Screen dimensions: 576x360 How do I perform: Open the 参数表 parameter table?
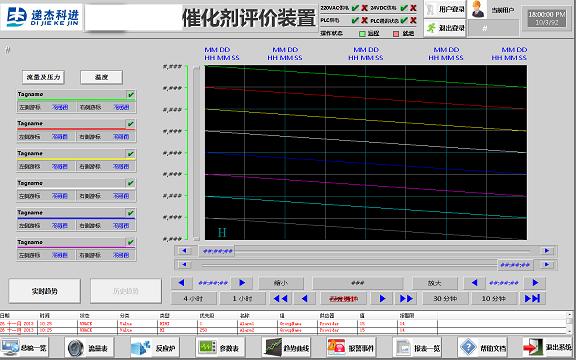point(220,347)
